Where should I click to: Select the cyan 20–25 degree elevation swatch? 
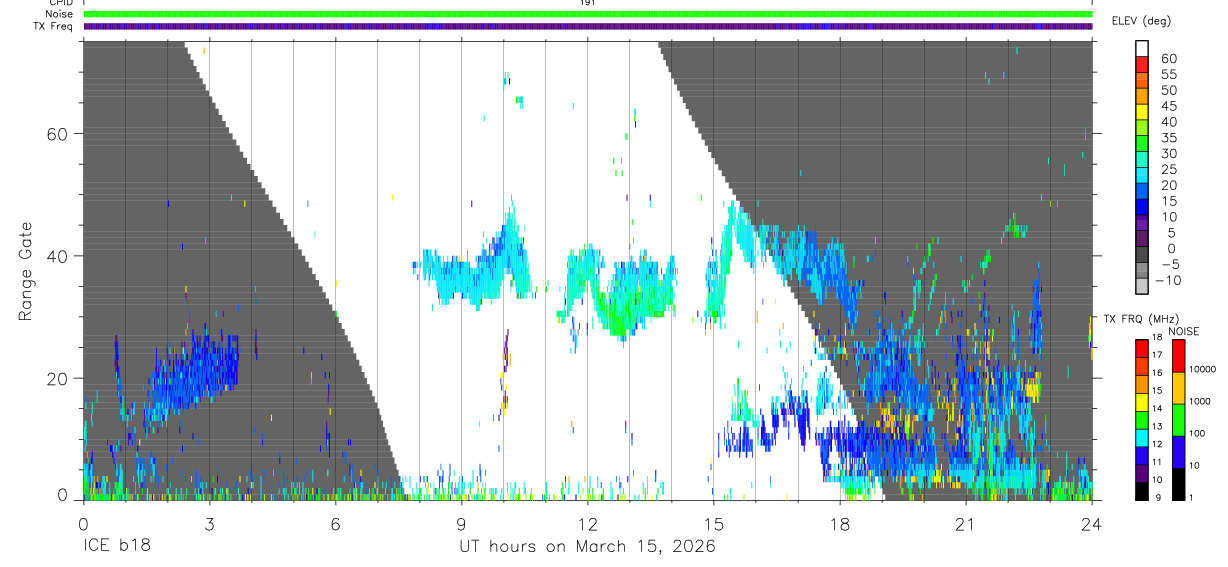[x=1142, y=177]
